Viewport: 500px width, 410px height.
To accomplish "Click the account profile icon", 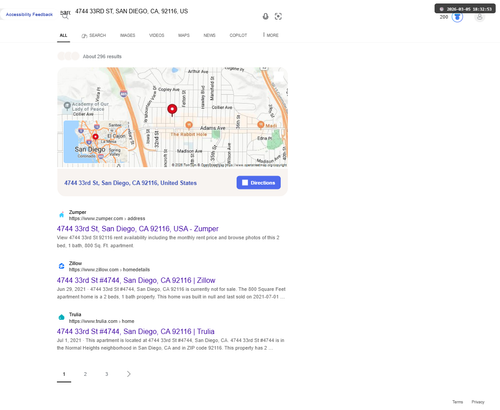I will click(479, 17).
